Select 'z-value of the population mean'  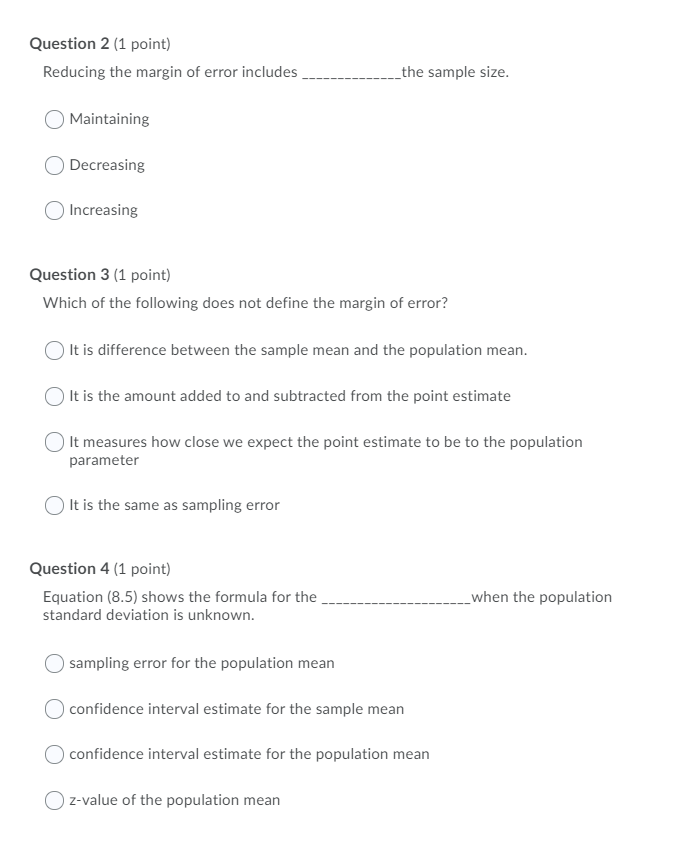click(55, 800)
